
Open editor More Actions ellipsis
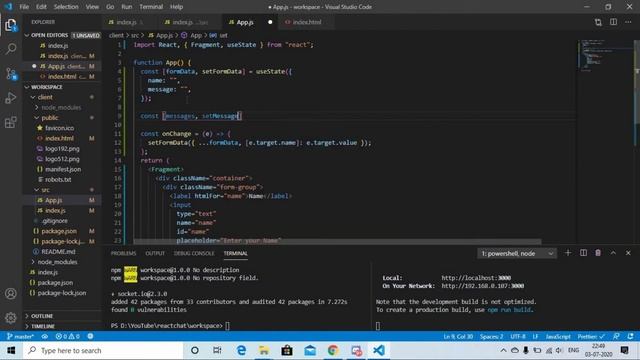coord(628,22)
